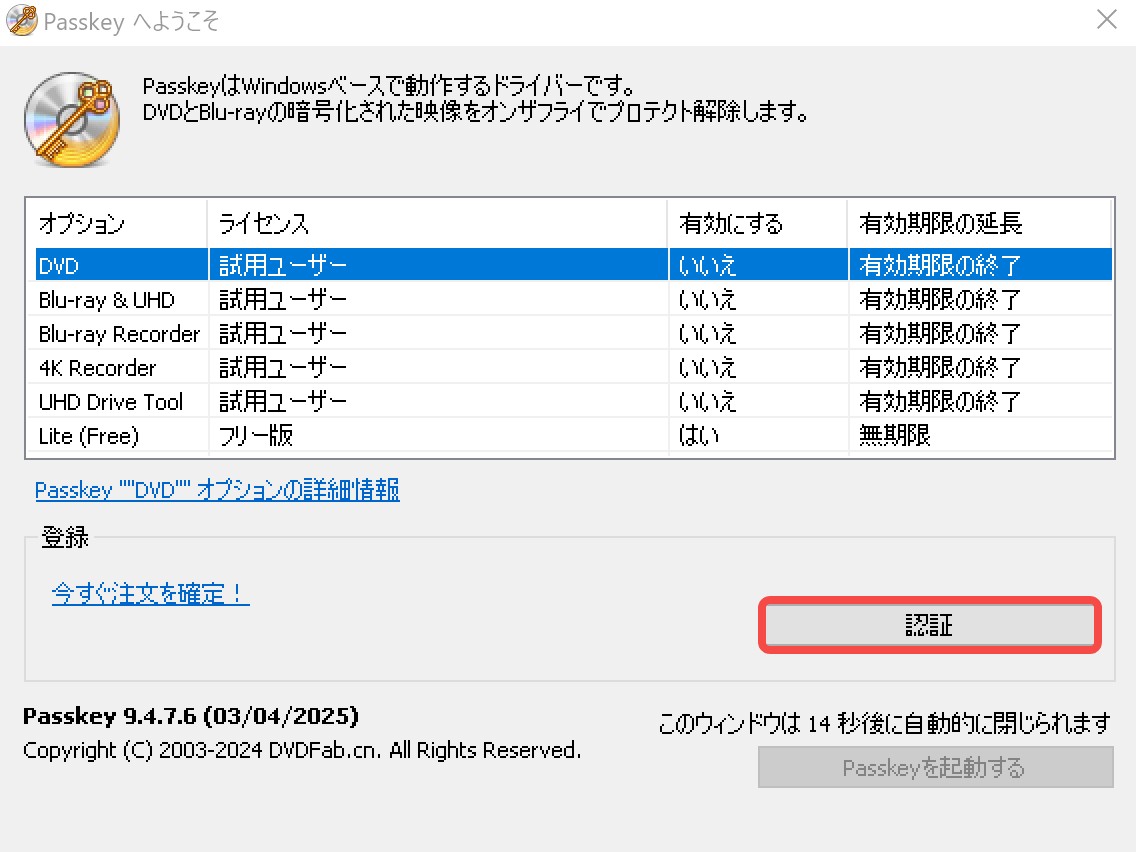The image size is (1136, 852).
Task: Open the 今すぐ注文を確定！ link
Action: (150, 593)
